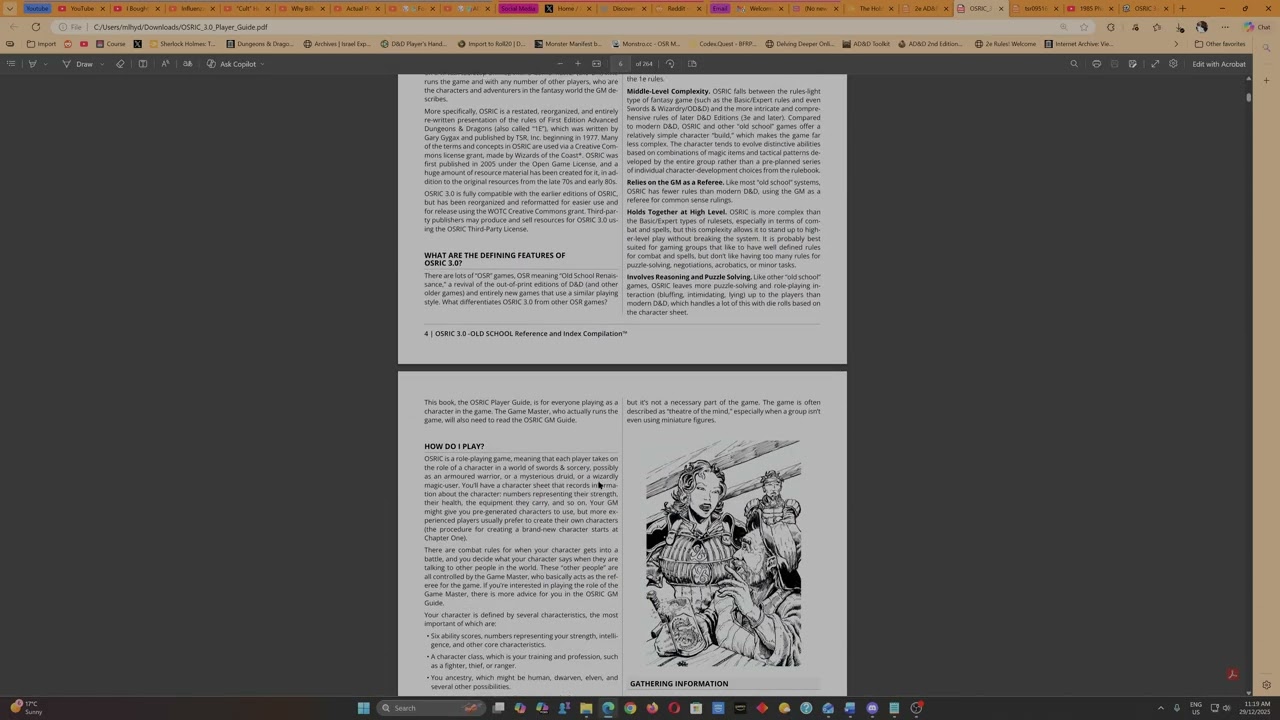The image size is (1280, 720).
Task: Go back with the browser back arrow
Action: pyautogui.click(x=13, y=27)
